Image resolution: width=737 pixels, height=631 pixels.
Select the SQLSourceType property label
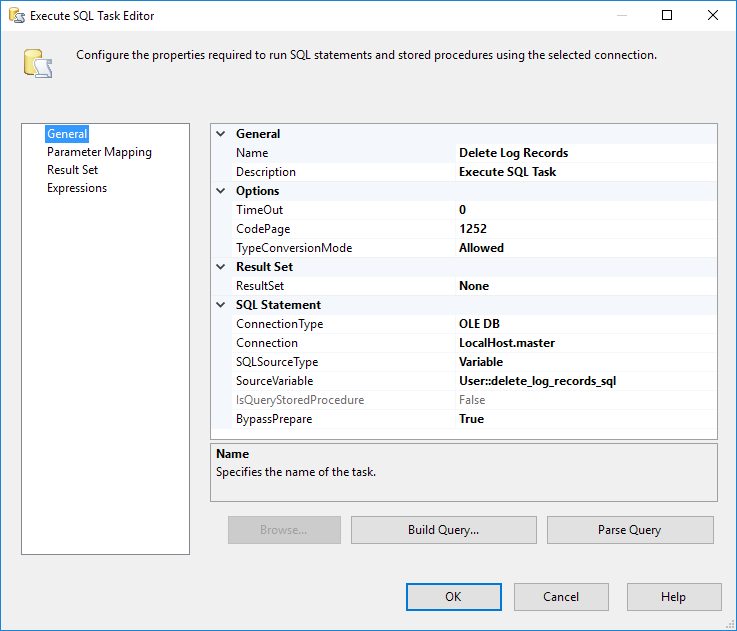coord(277,362)
